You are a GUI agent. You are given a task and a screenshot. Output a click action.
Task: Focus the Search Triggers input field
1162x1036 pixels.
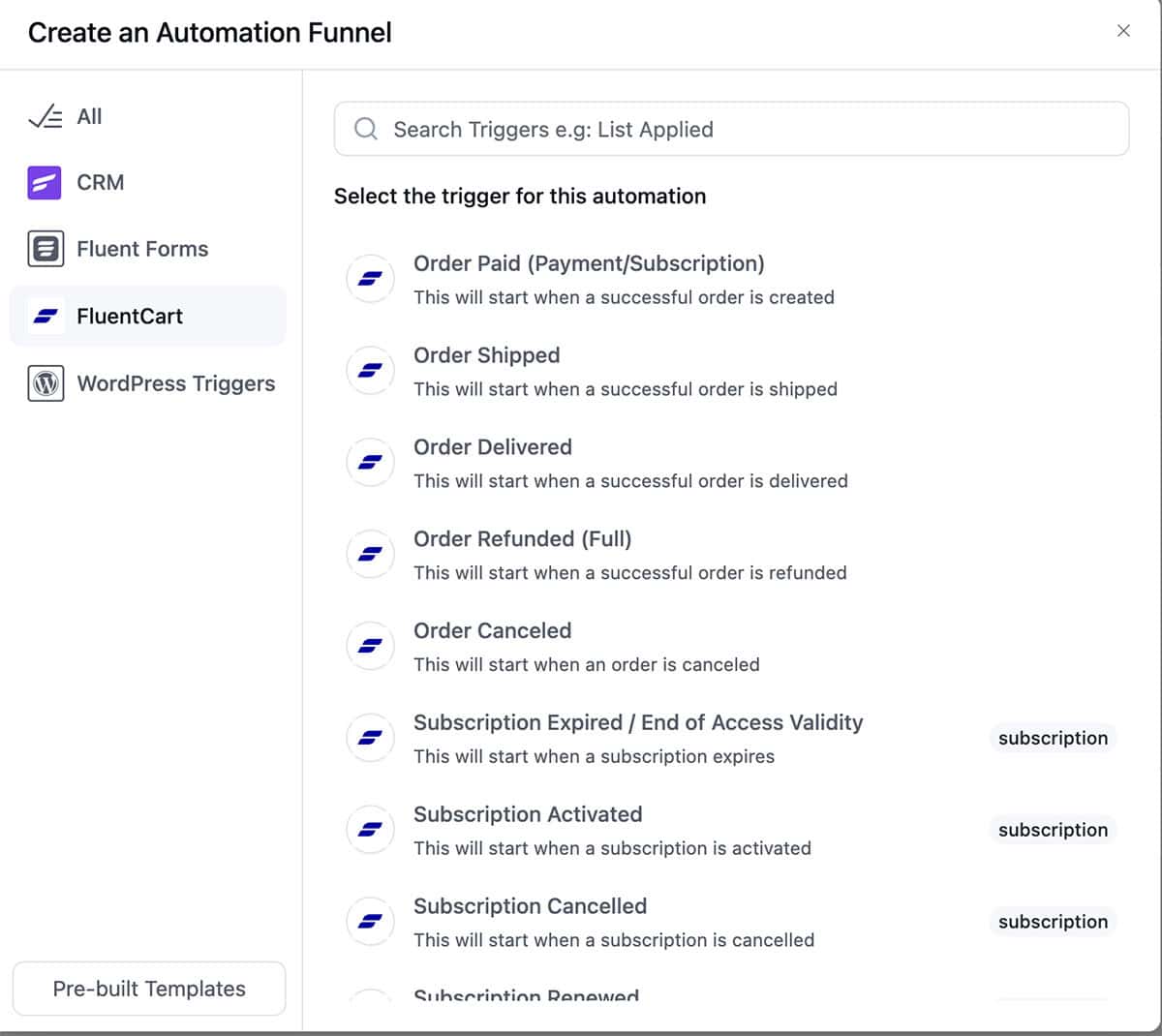(731, 129)
